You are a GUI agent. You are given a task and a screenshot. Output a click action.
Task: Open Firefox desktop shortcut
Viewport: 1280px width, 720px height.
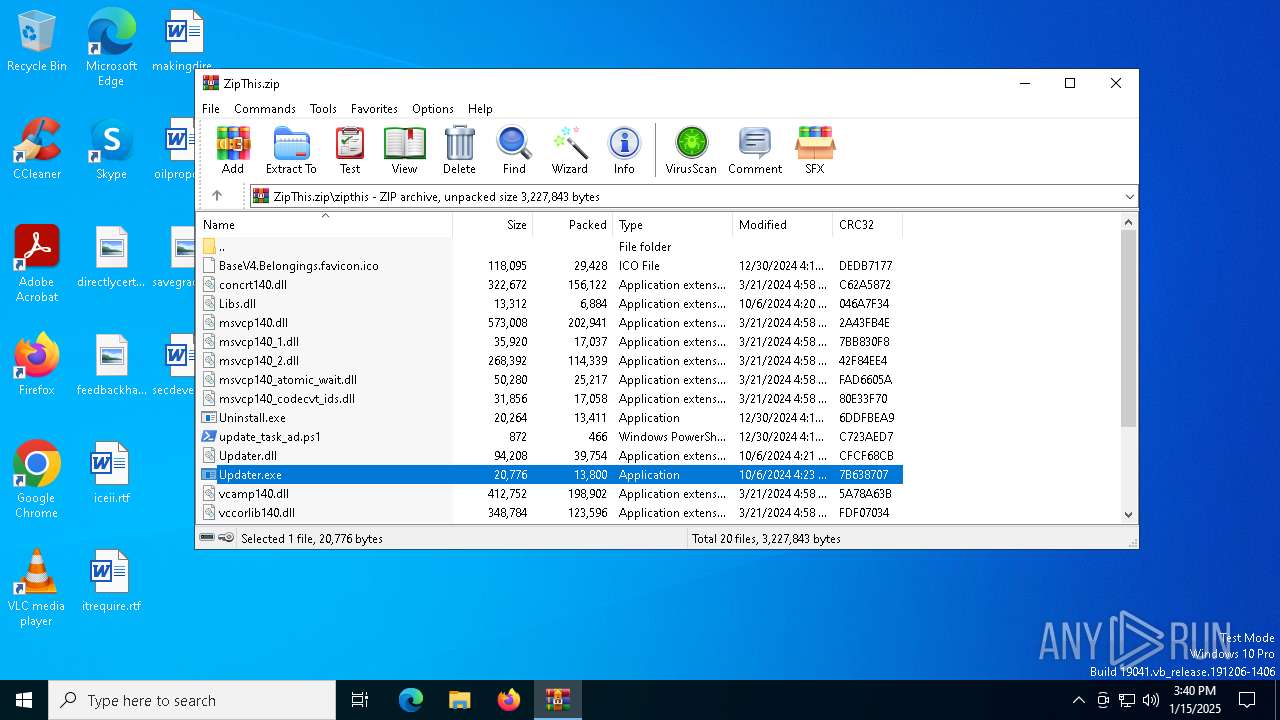(37, 365)
